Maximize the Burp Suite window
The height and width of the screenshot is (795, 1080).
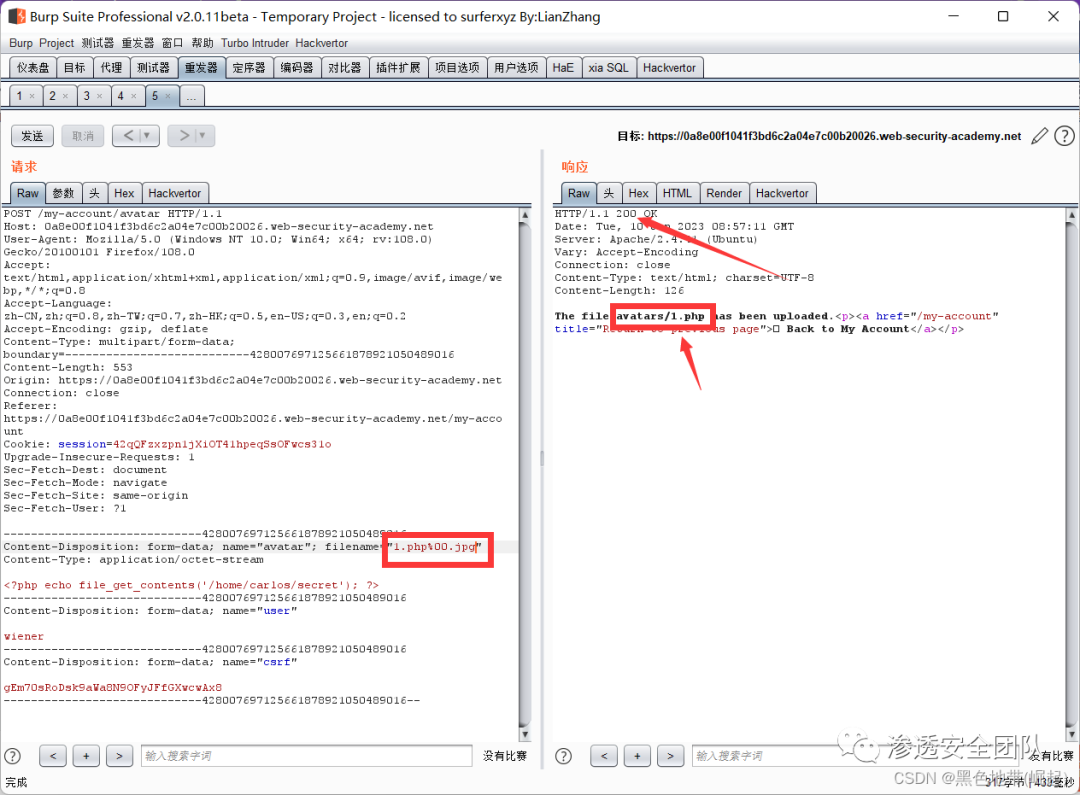click(1003, 16)
